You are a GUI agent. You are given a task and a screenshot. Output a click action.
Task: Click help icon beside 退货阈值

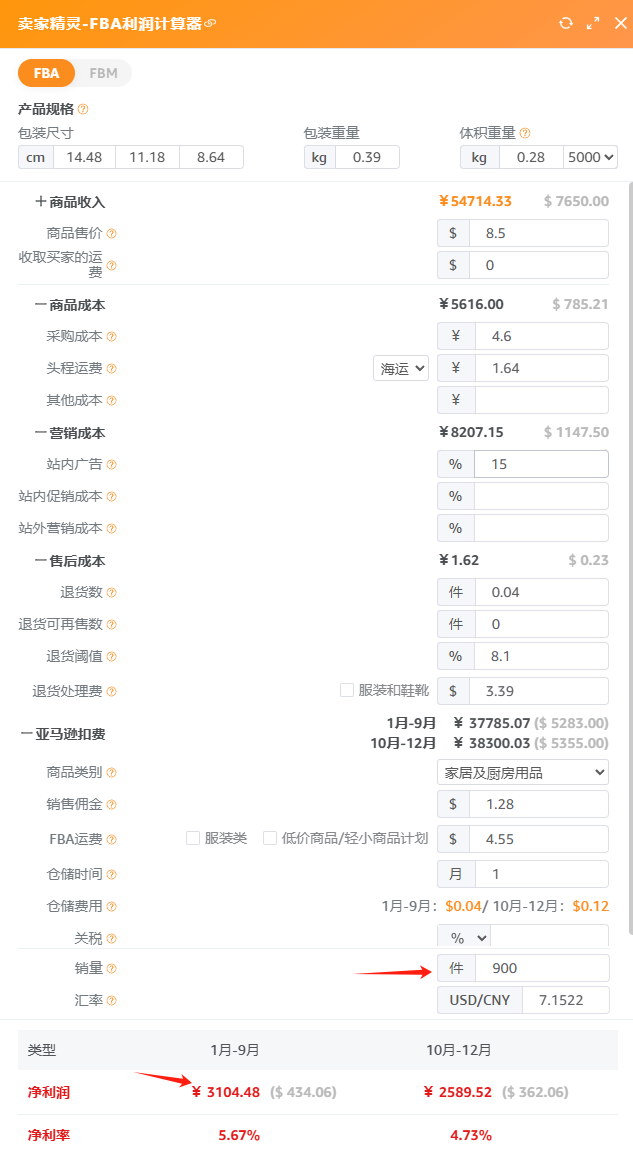click(x=111, y=657)
